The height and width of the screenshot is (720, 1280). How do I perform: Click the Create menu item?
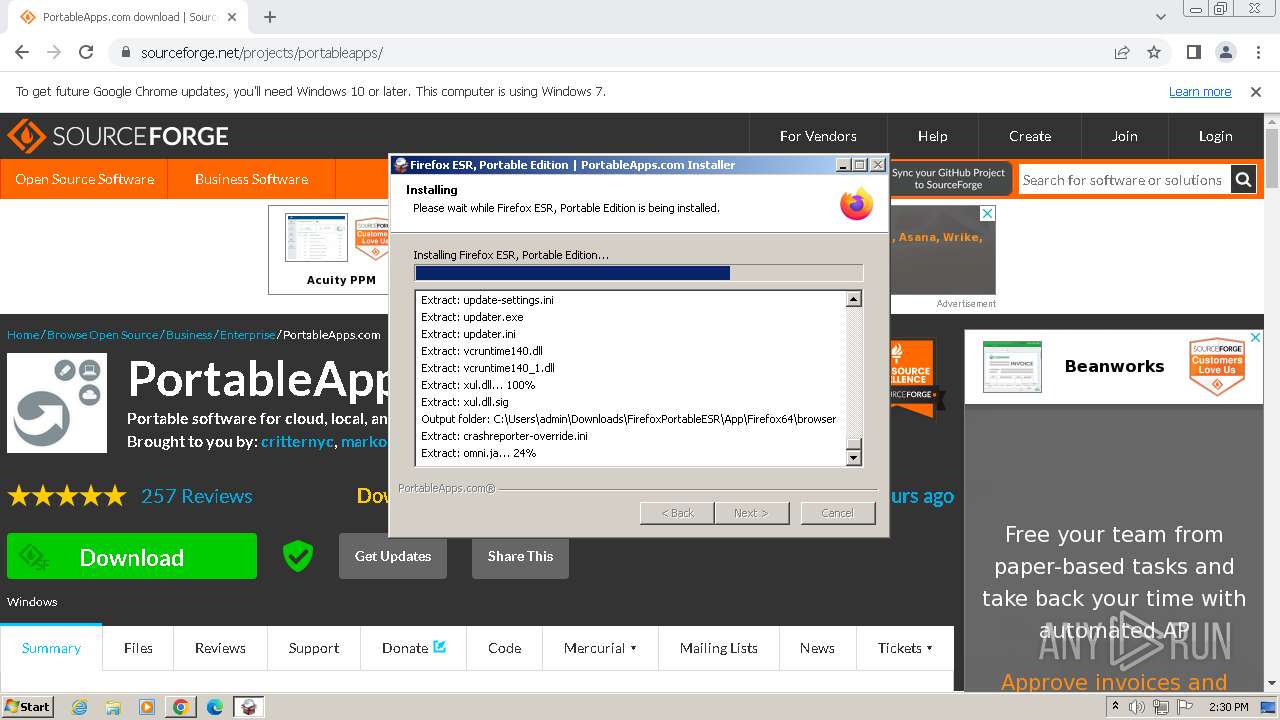pos(1030,136)
